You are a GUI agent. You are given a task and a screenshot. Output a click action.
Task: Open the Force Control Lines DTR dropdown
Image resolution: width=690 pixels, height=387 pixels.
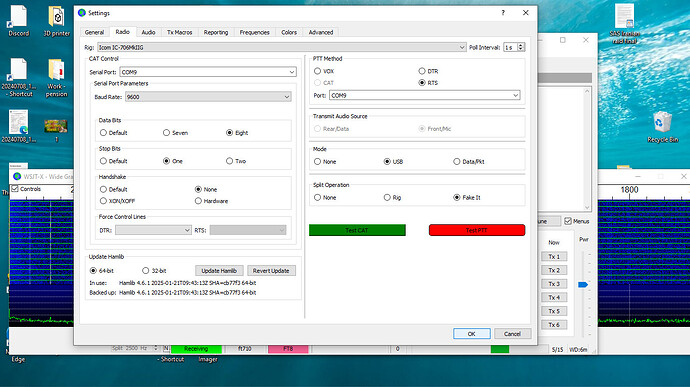pos(153,230)
